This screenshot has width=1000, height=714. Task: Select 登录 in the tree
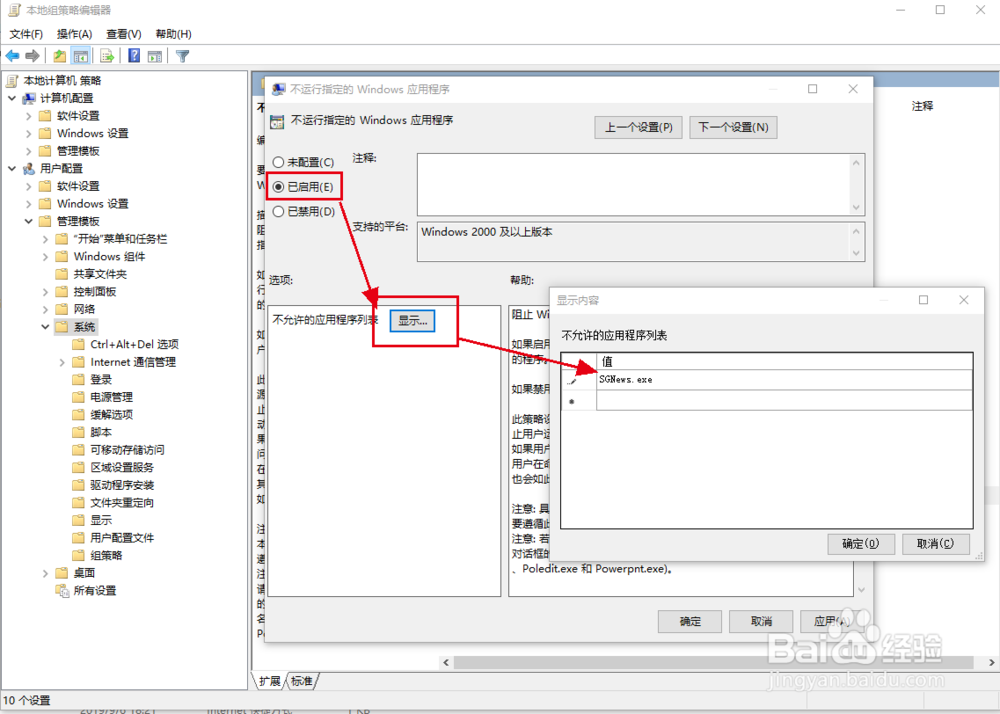coord(101,379)
